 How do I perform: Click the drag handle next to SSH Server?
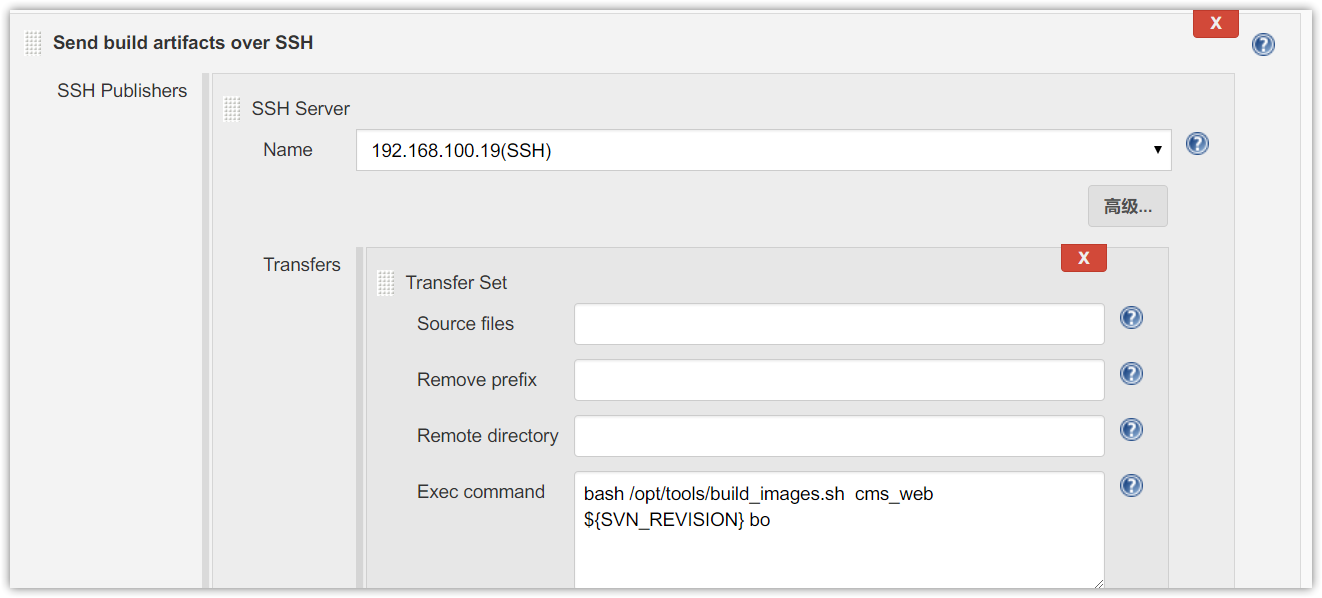pyautogui.click(x=232, y=108)
